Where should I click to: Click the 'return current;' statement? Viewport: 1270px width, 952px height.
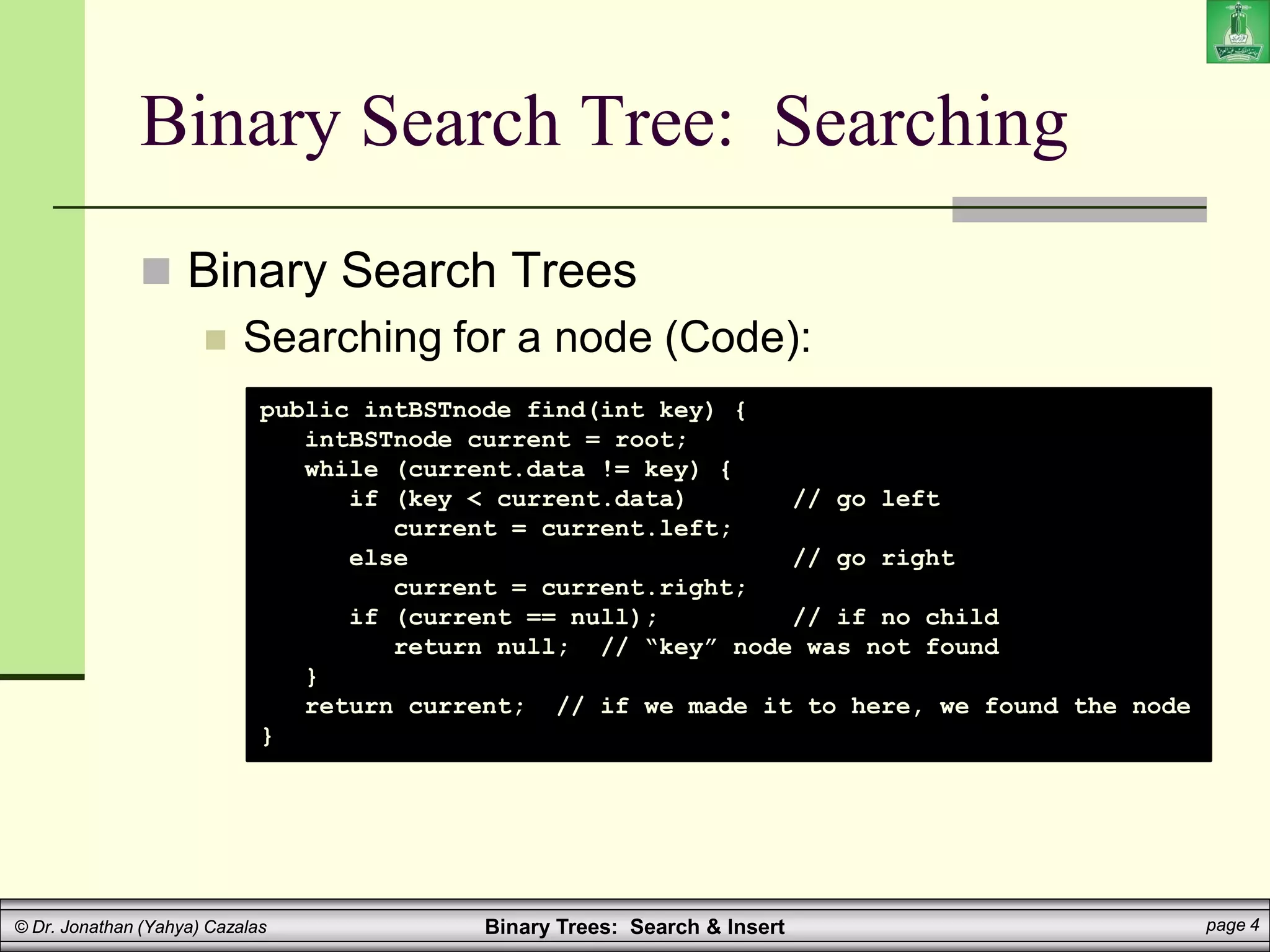coord(415,707)
